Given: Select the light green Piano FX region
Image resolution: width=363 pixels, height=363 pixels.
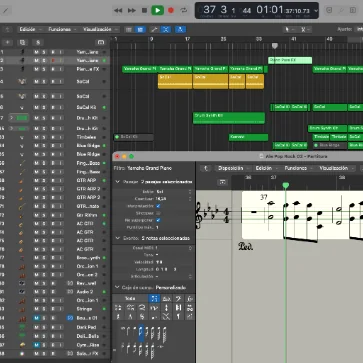Looking at the screenshot, I should click(x=290, y=60).
